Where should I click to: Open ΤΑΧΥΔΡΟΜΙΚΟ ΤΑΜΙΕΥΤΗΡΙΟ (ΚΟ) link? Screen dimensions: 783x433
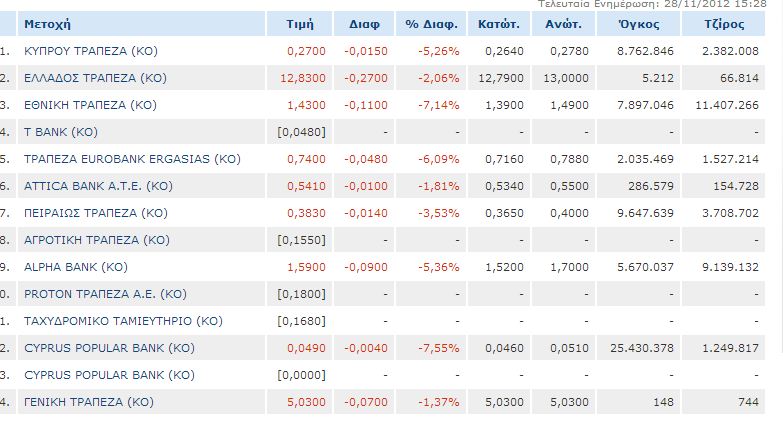click(x=123, y=321)
